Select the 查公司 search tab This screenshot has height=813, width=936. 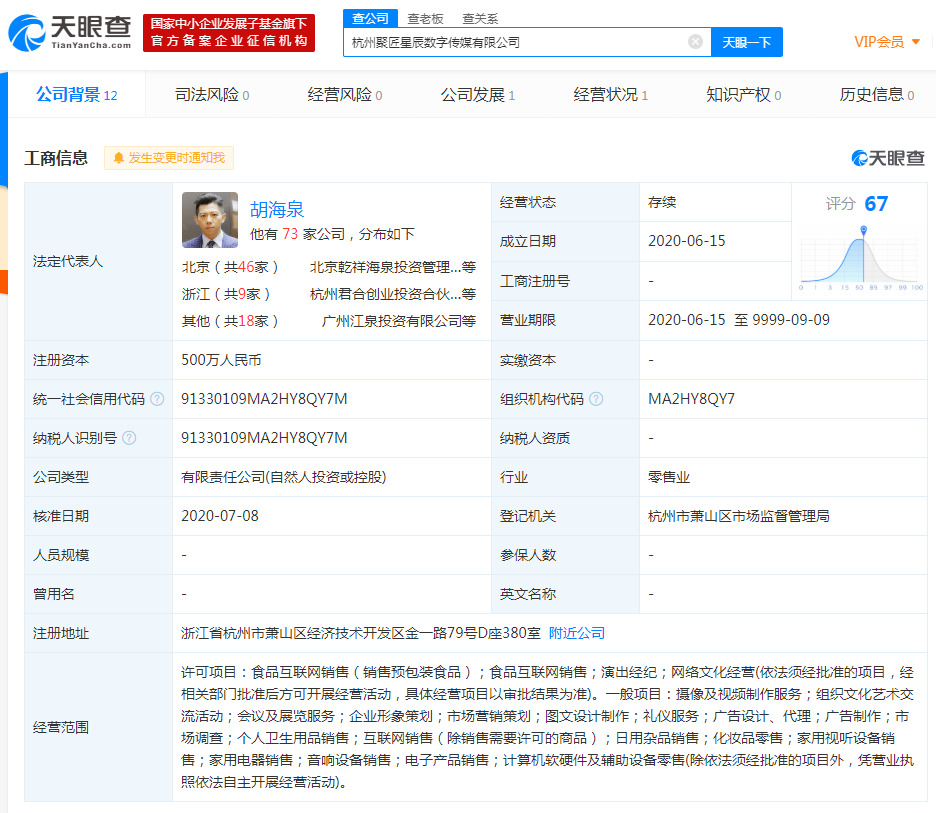click(x=370, y=19)
